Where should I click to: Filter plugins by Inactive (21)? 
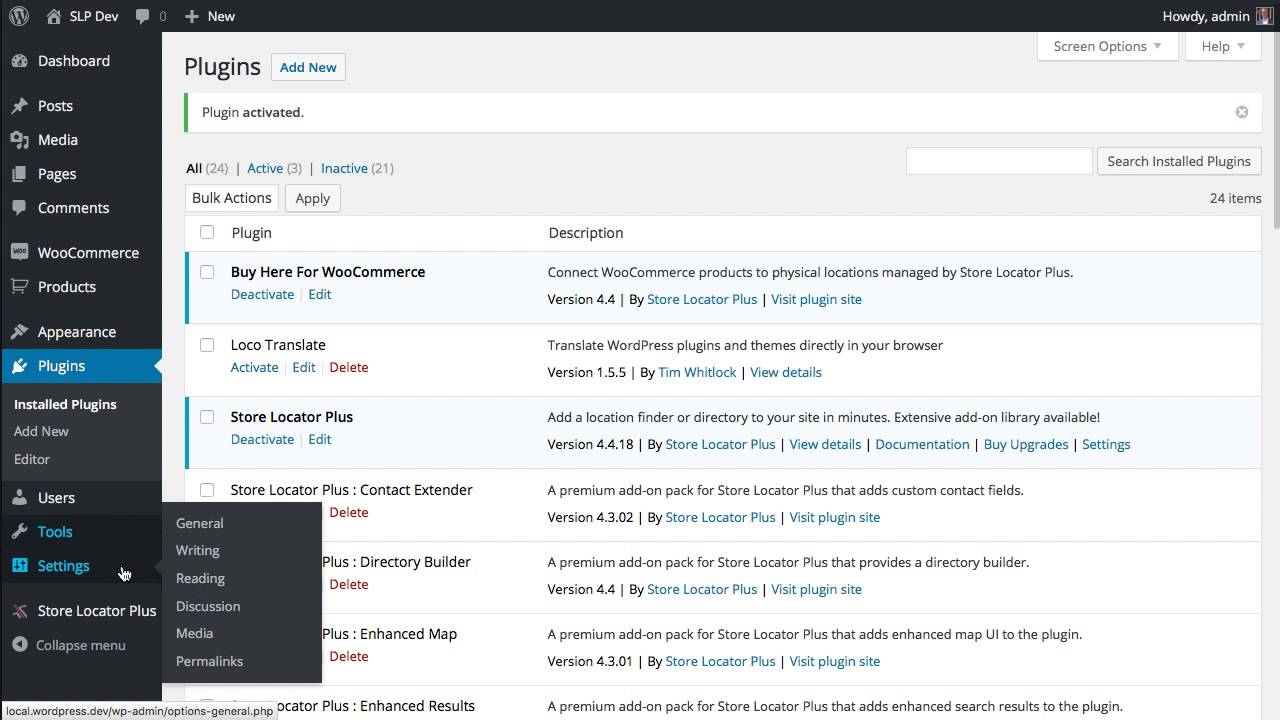click(357, 168)
